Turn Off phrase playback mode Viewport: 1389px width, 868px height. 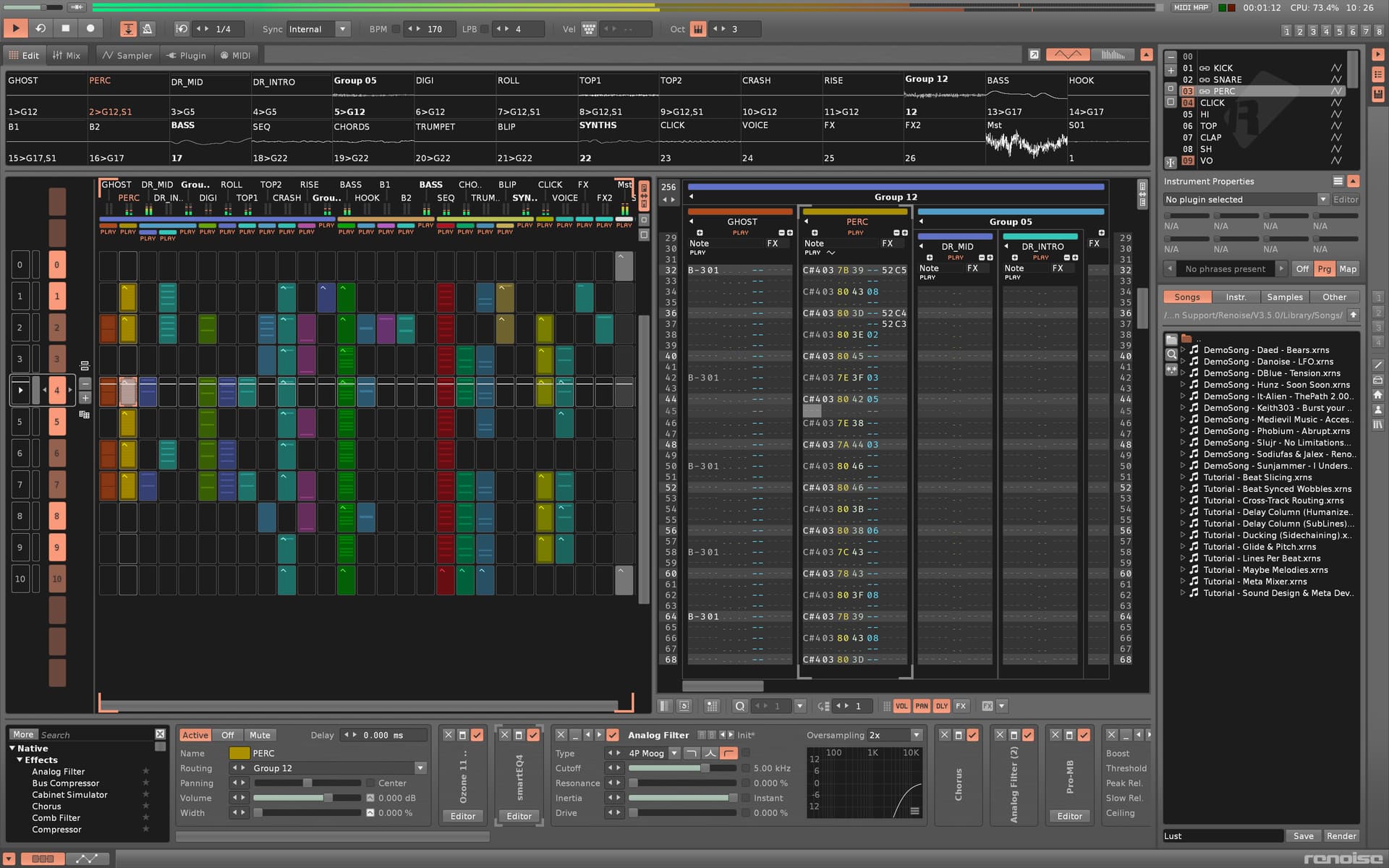tap(1302, 269)
